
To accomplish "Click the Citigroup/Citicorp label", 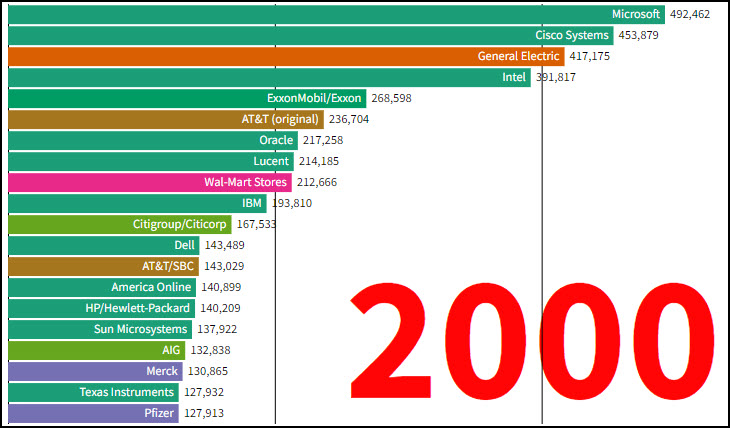I will pyautogui.click(x=180, y=224).
